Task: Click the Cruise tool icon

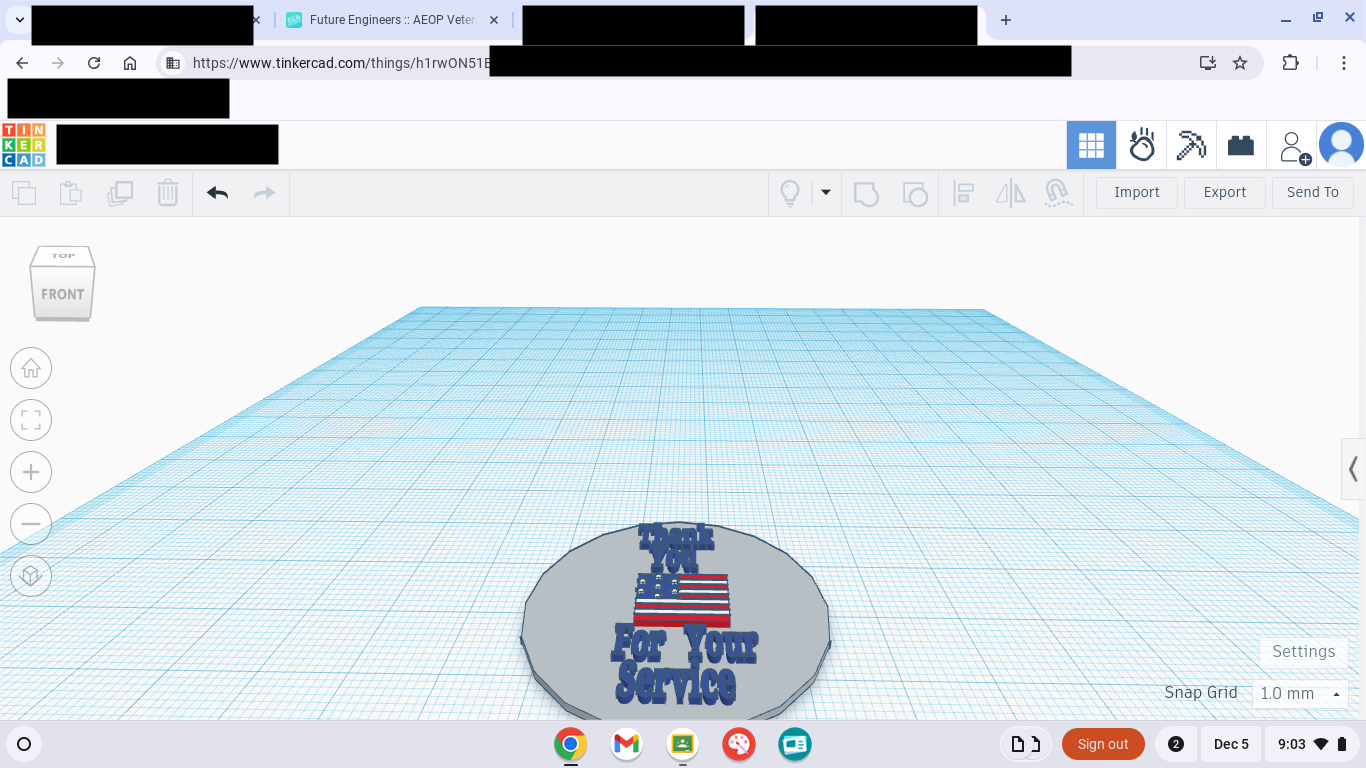Action: [x=1058, y=193]
